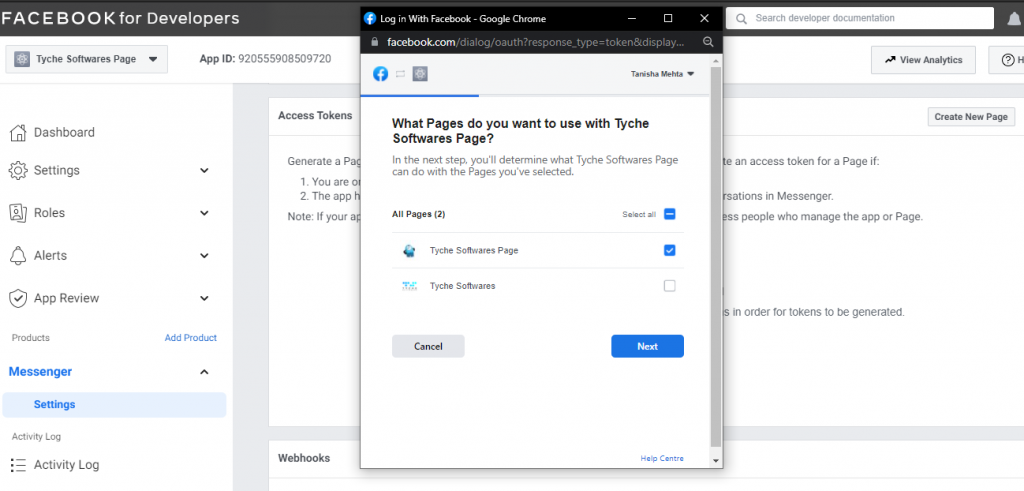This screenshot has height=491, width=1024.
Task: Click the App ID number text
Action: coord(285,59)
